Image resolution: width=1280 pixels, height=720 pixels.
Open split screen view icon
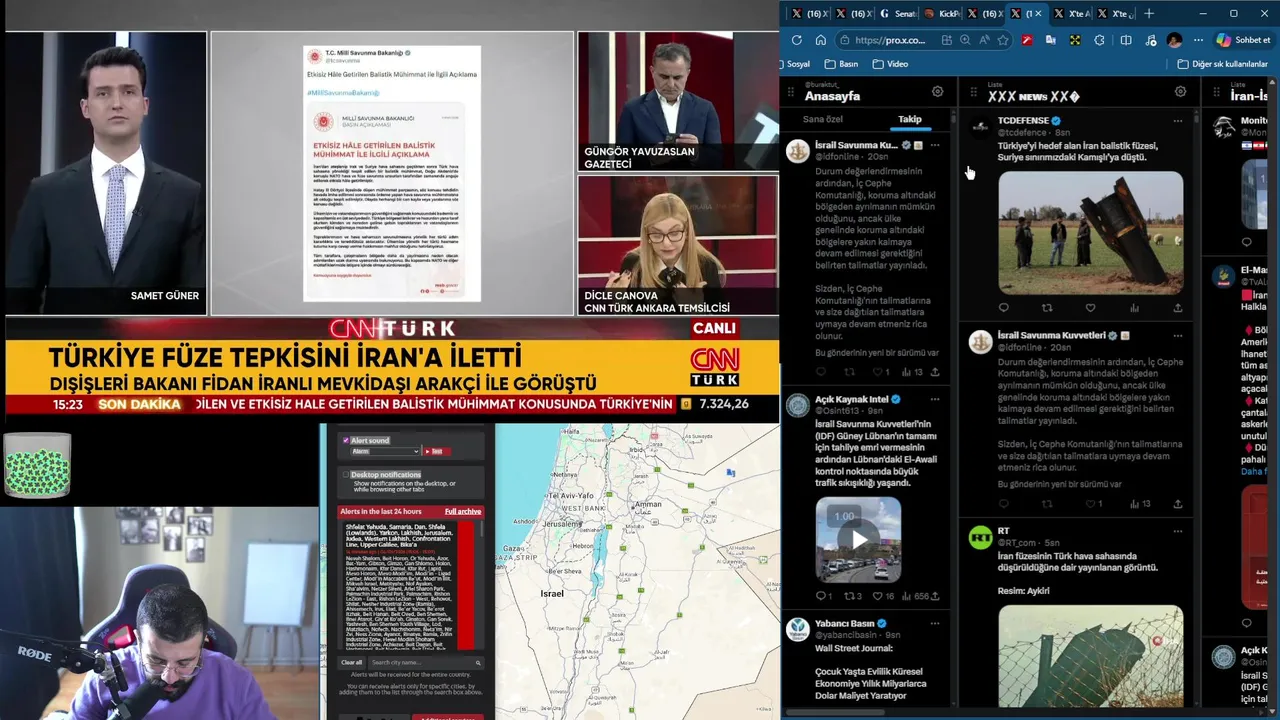point(1126,40)
